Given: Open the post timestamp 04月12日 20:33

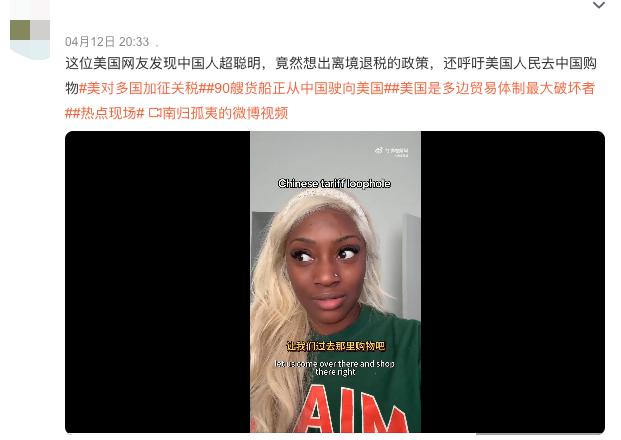Looking at the screenshot, I should coord(107,42).
